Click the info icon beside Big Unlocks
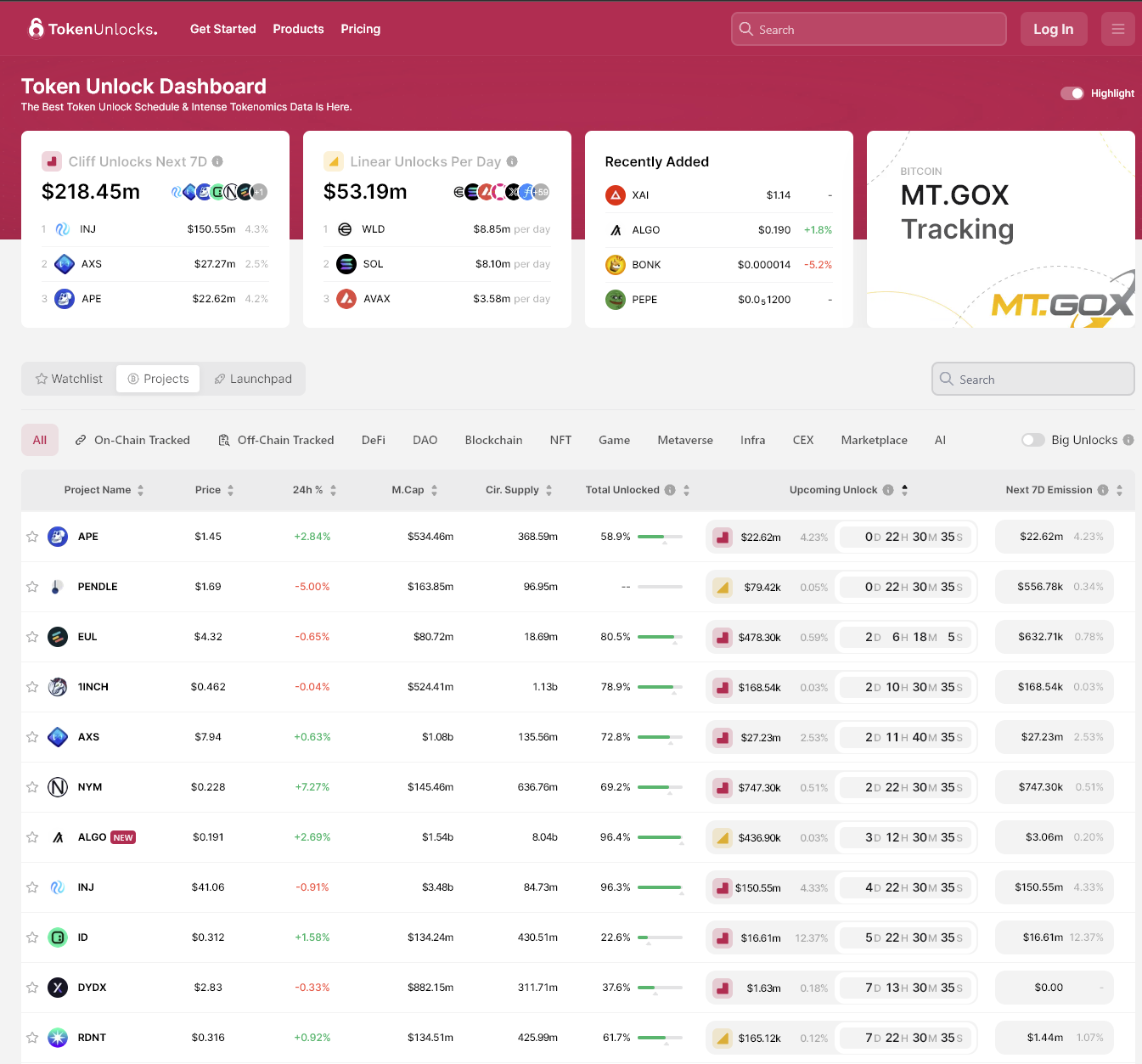The width and height of the screenshot is (1142, 1064). point(1128,440)
